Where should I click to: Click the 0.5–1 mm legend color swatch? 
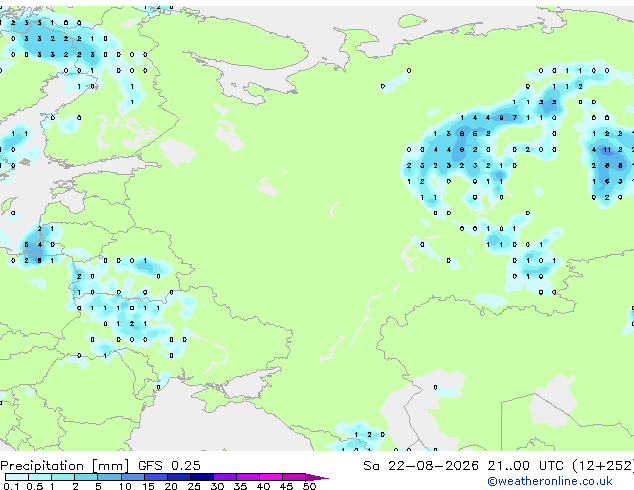(40, 477)
